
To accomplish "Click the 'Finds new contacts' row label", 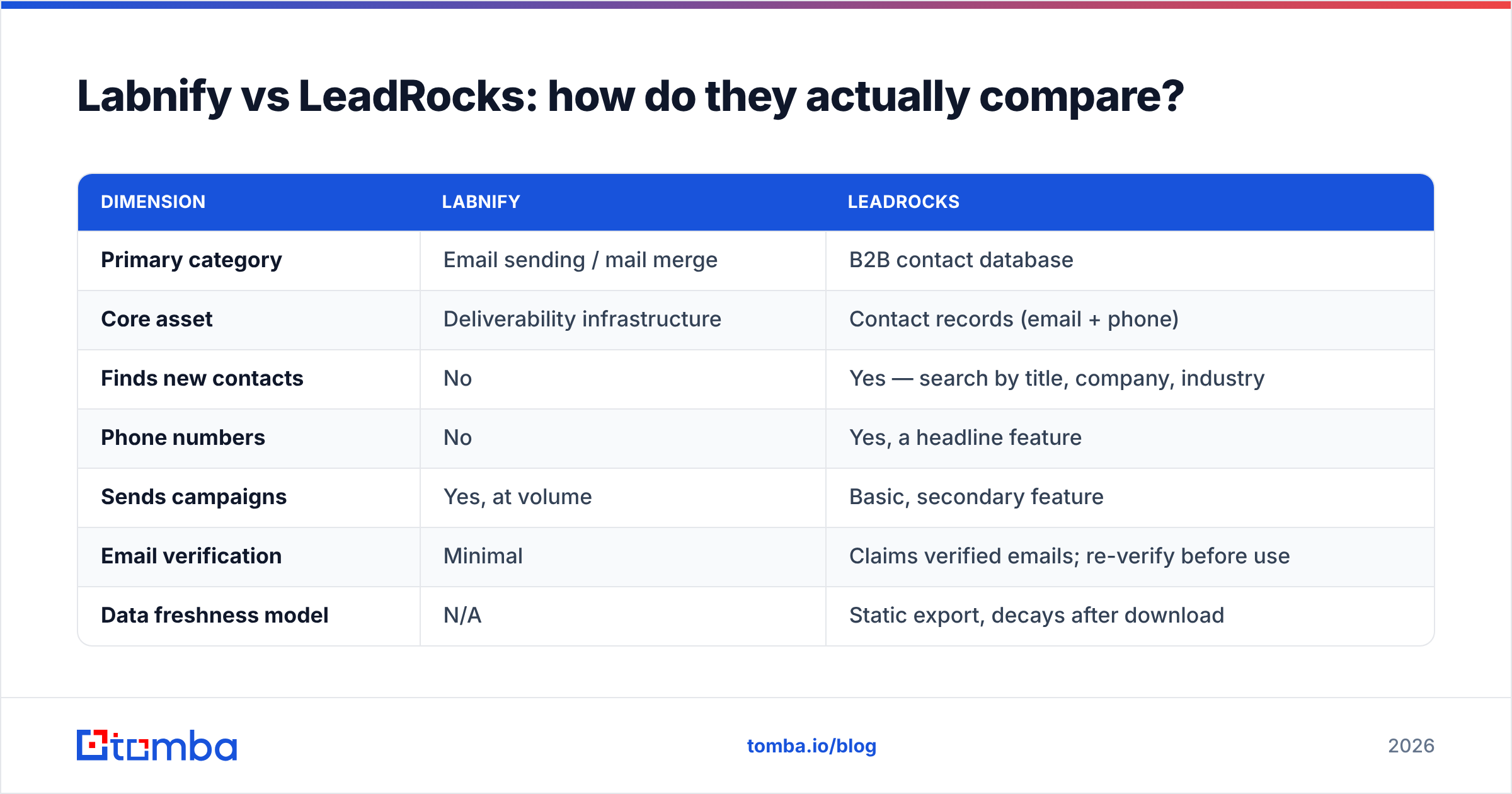I will pos(202,379).
